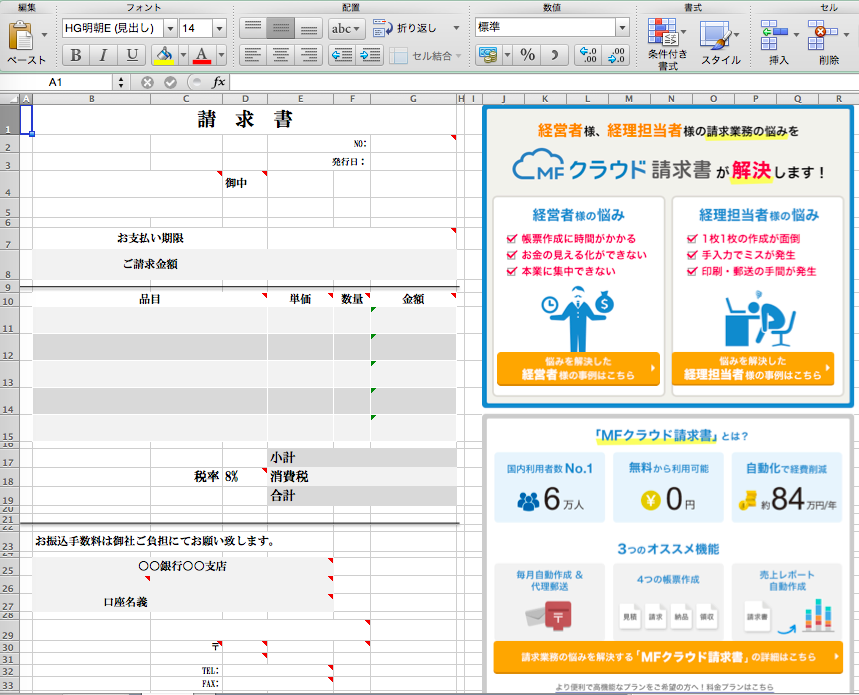The image size is (859, 695).
Task: Toggle wrap text (折り返し)
Action: 405,28
